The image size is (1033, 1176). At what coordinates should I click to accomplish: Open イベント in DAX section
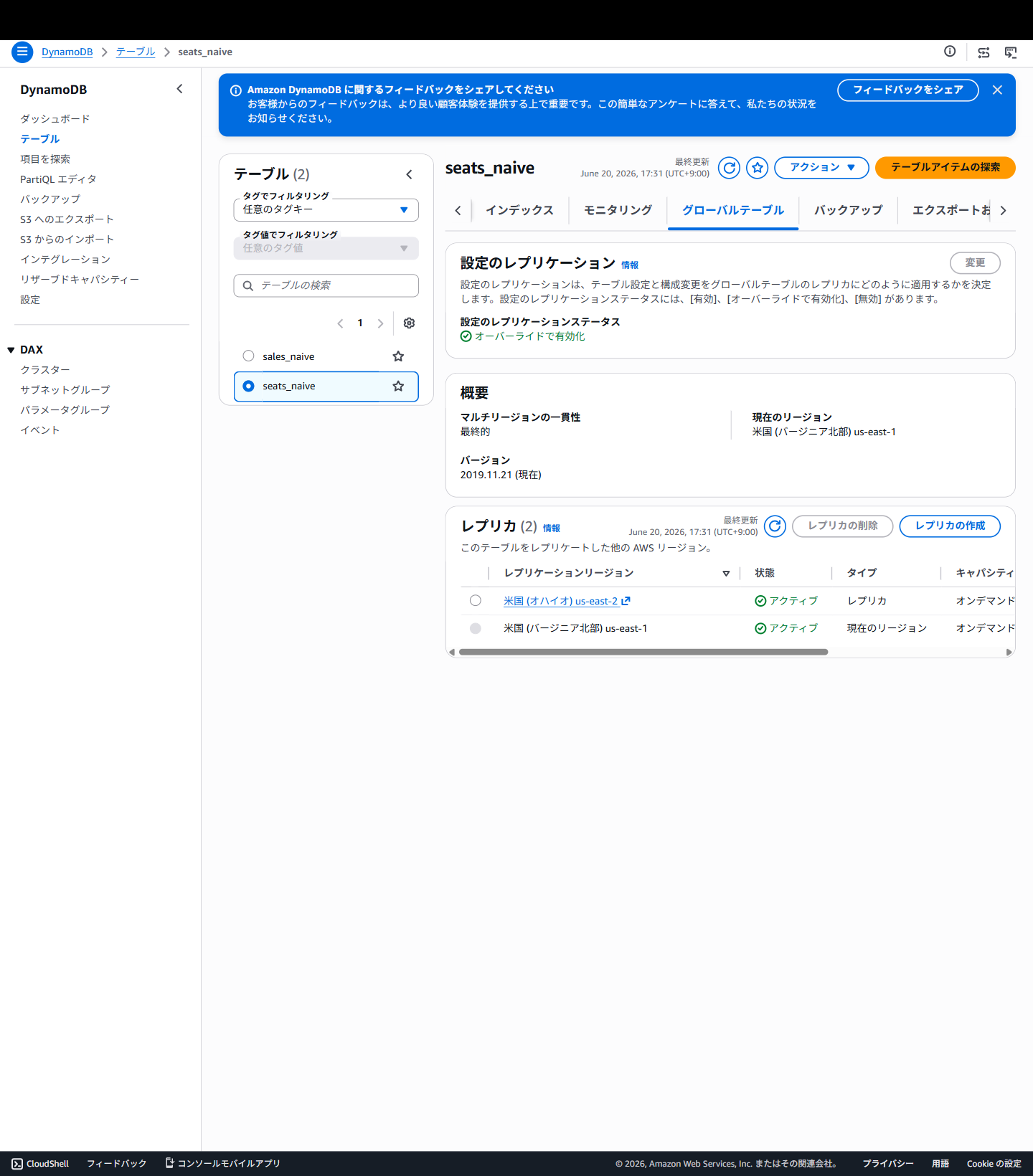(x=40, y=430)
